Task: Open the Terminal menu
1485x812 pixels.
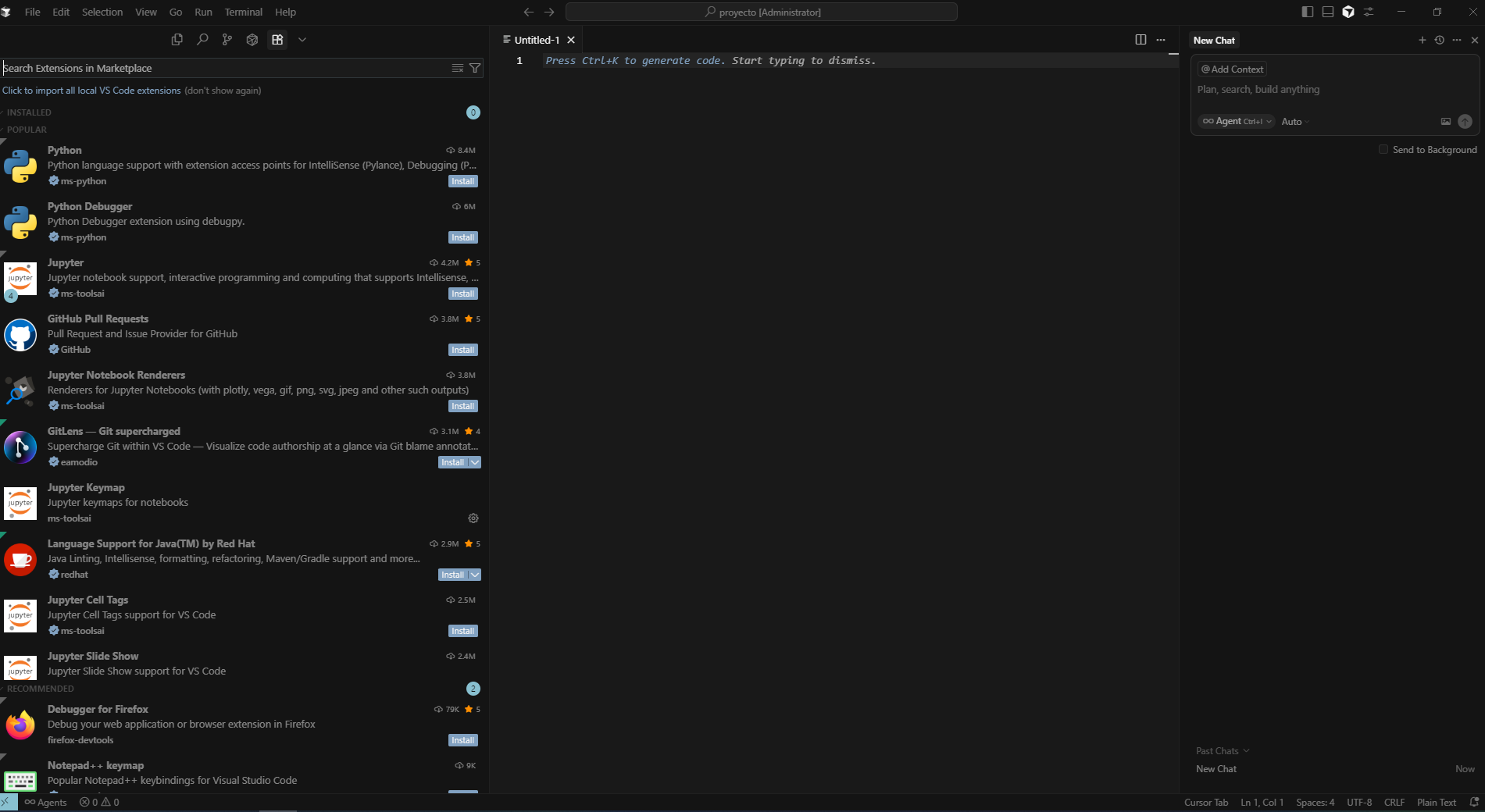Action: tap(244, 12)
